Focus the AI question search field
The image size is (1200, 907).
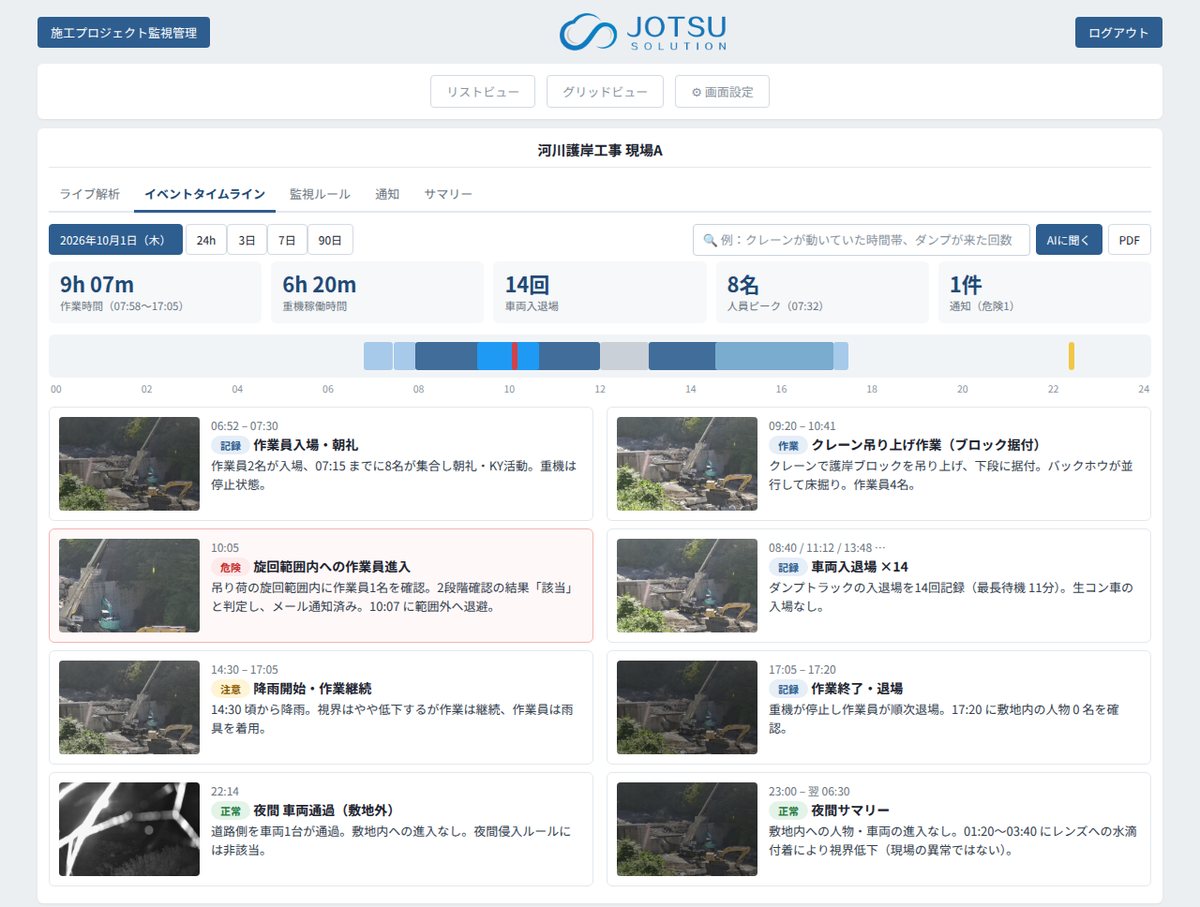click(861, 240)
